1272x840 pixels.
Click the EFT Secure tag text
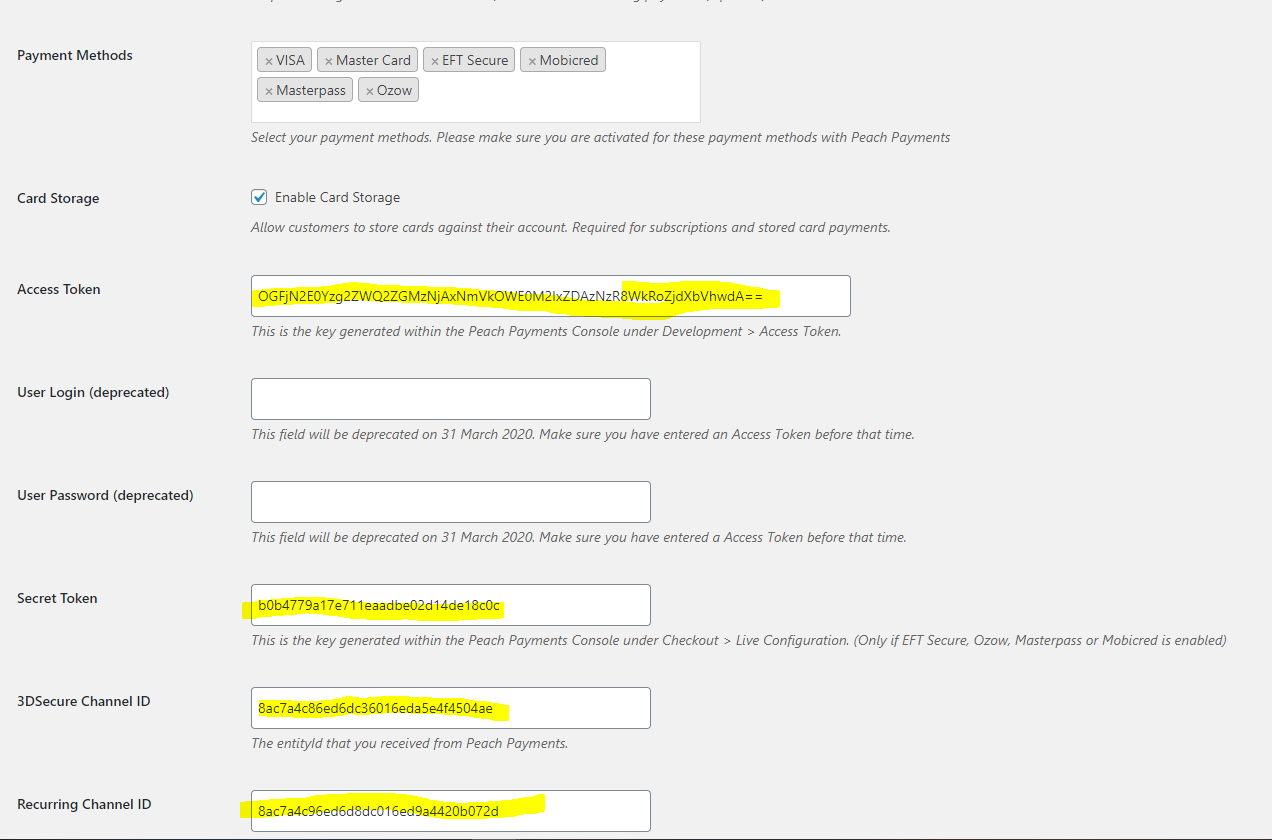(x=475, y=60)
